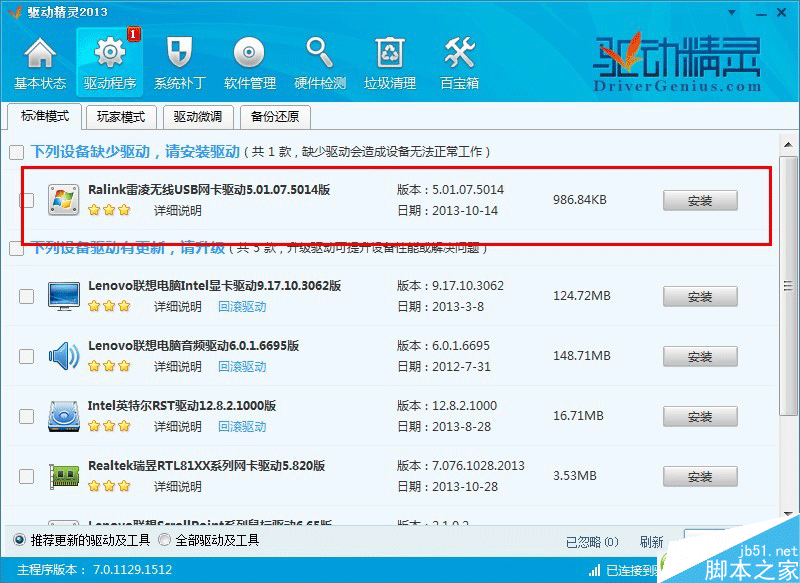Click the 刷新 refresh link
The height and width of the screenshot is (583, 800).
(652, 542)
